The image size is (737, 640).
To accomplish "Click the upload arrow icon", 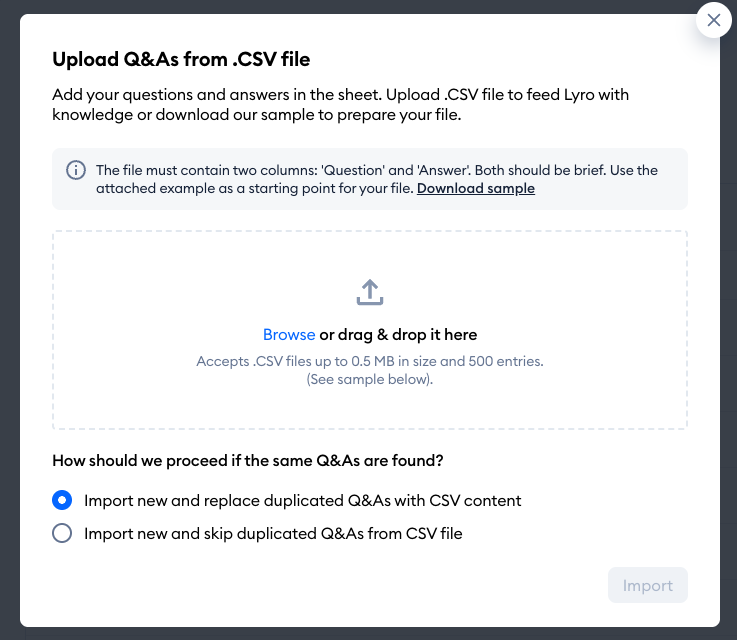I will (x=370, y=292).
